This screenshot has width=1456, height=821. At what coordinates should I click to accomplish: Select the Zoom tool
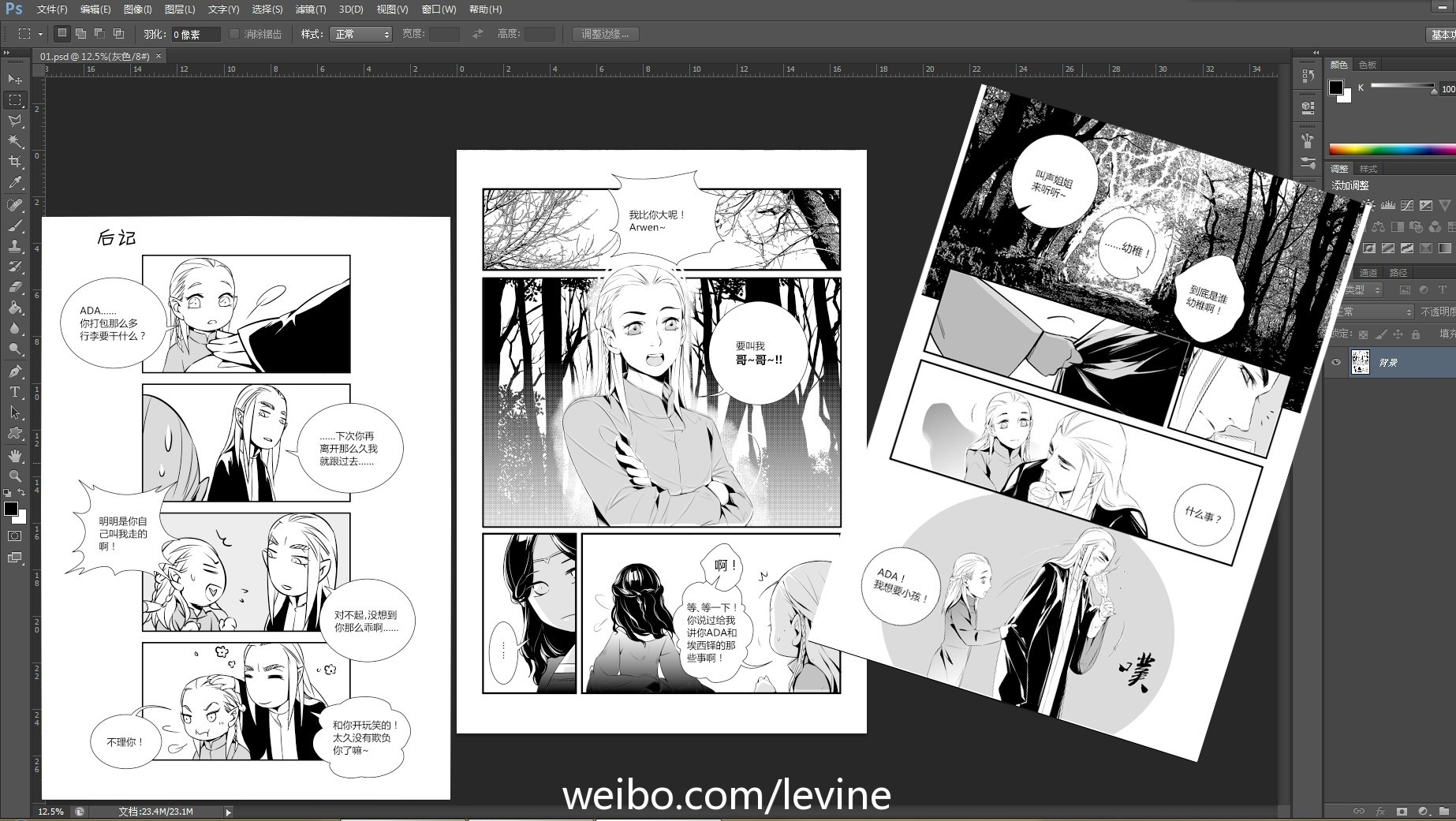point(15,476)
